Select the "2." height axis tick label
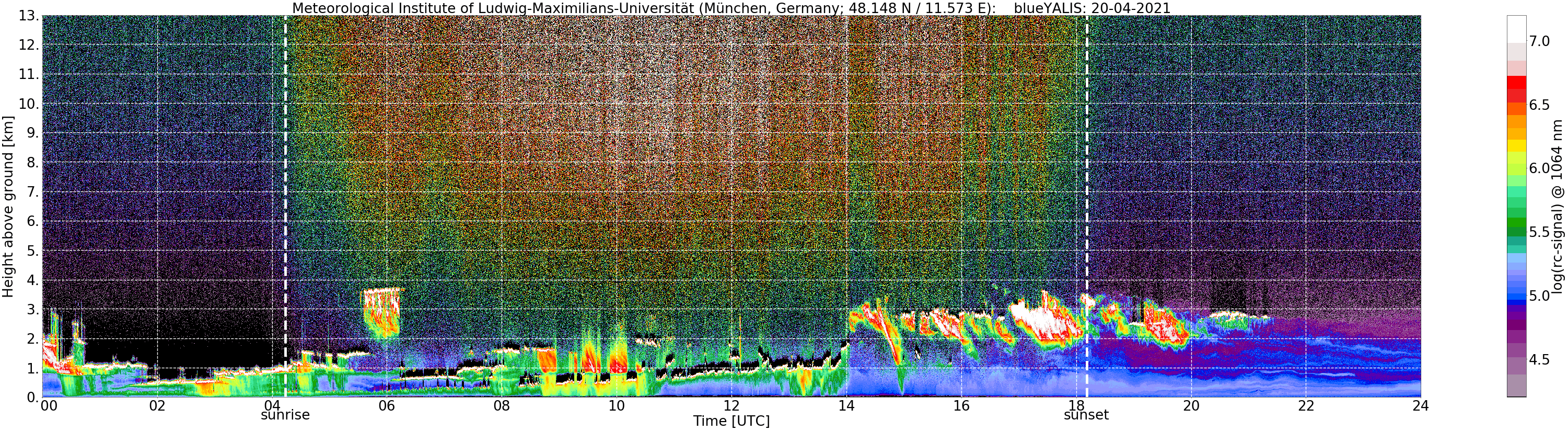 [32, 339]
